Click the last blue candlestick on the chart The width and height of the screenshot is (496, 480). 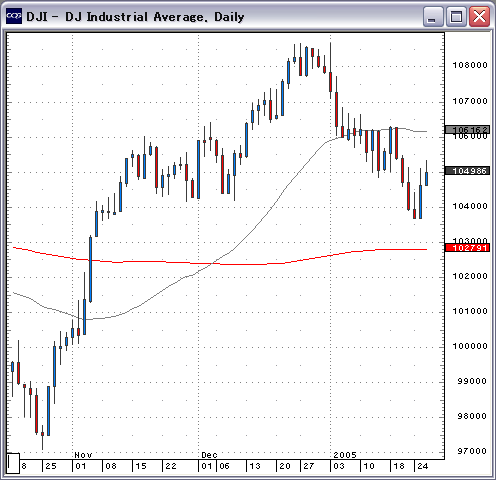[x=426, y=179]
